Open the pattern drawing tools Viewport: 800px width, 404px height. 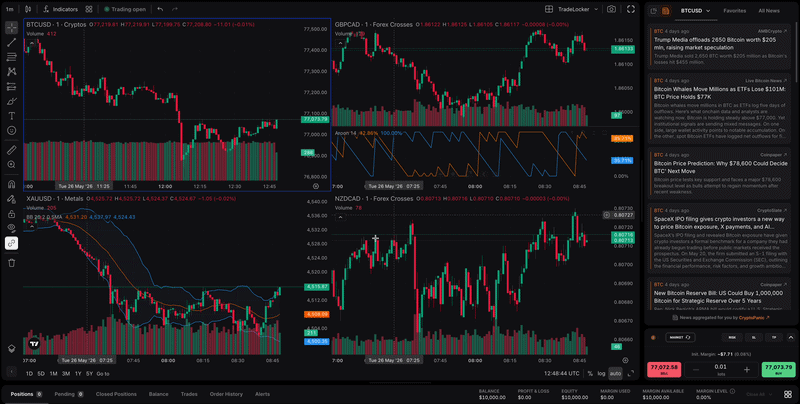coord(11,72)
